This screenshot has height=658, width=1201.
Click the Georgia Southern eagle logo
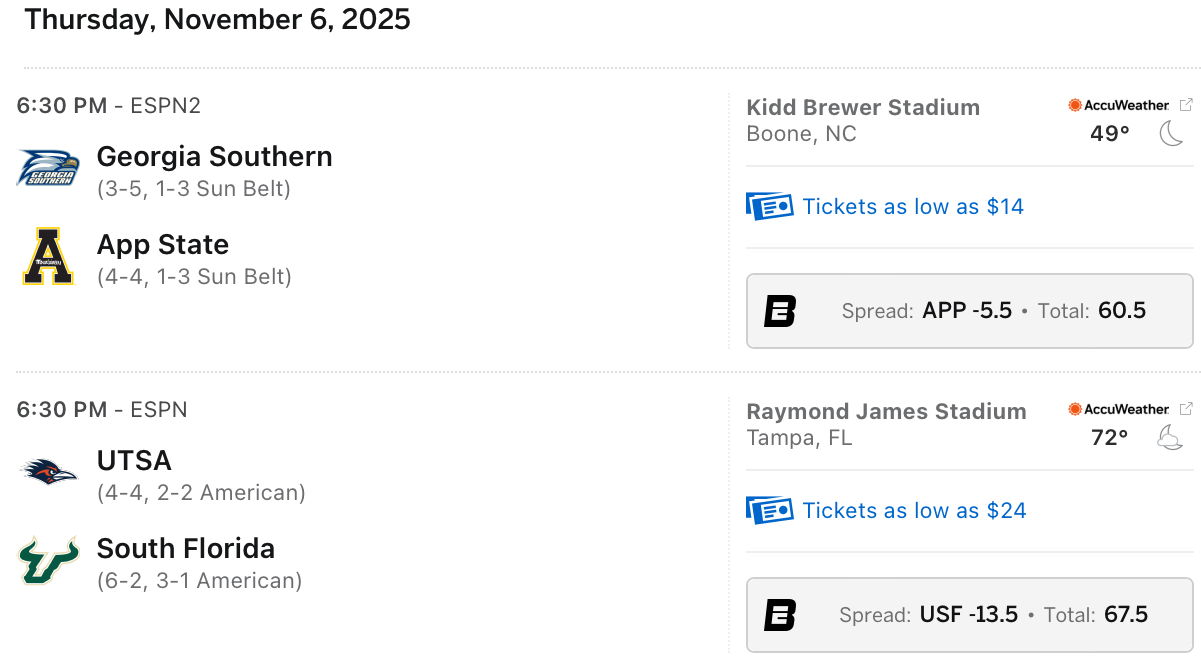click(47, 168)
